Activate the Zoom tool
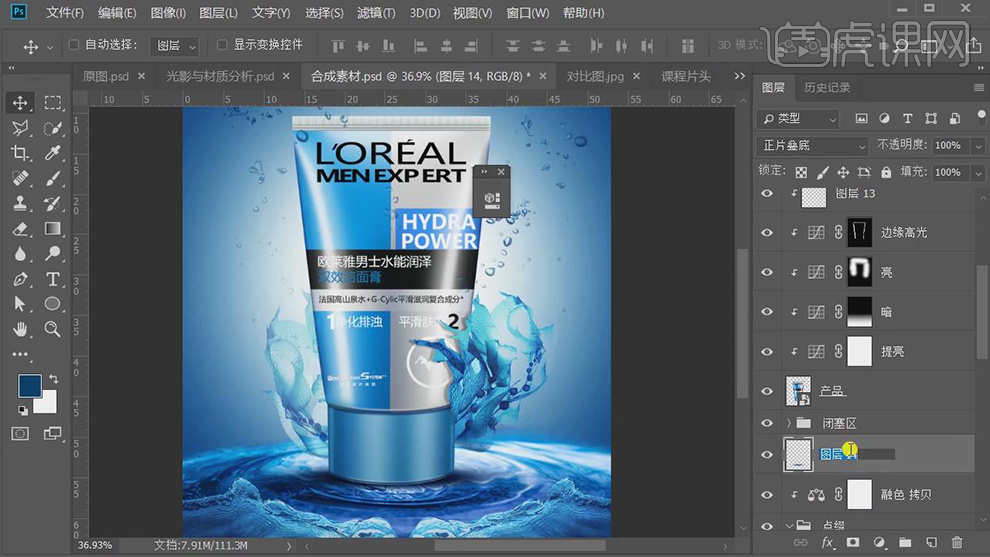Viewport: 990px width, 557px height. click(53, 329)
